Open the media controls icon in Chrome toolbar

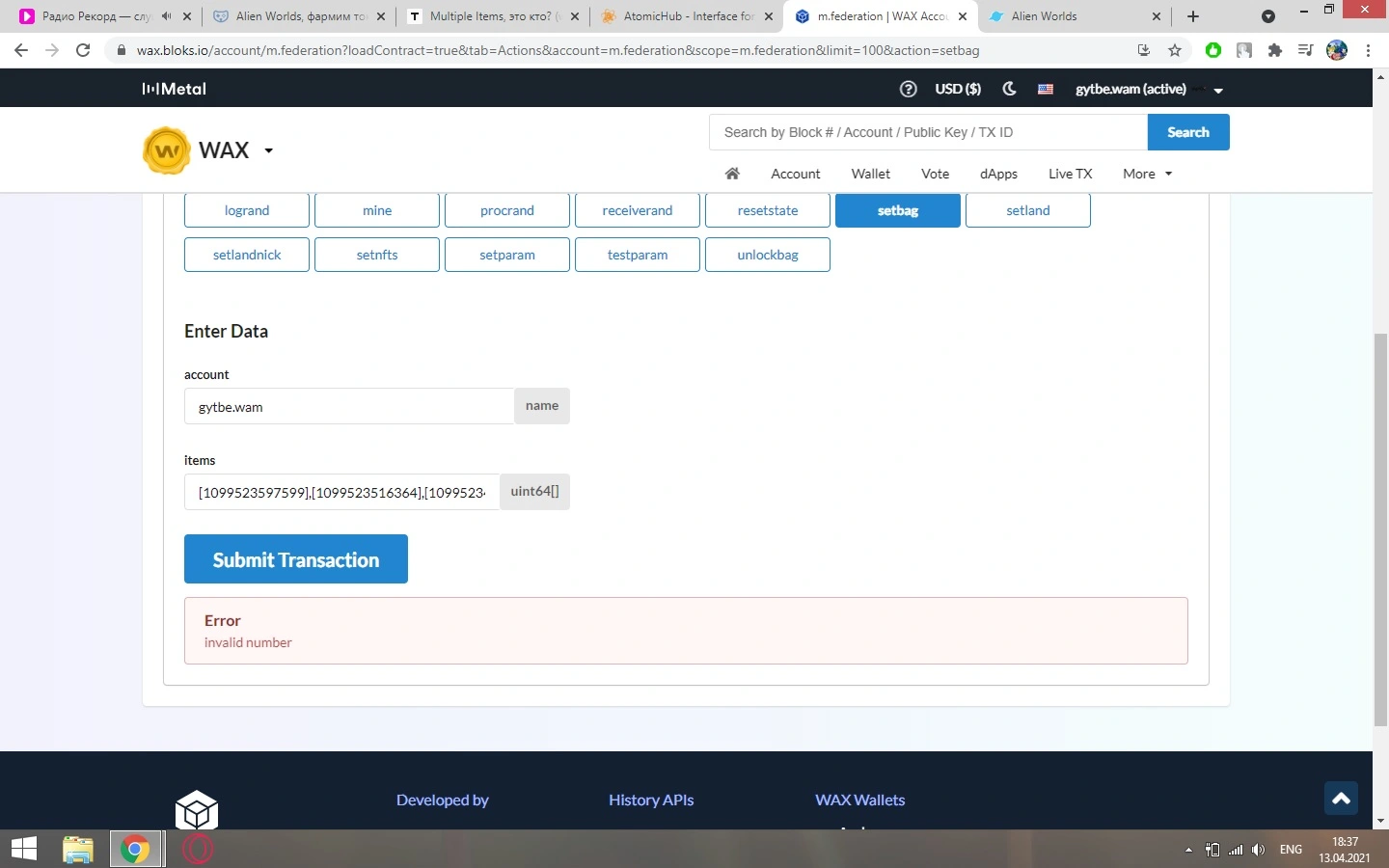click(1305, 50)
